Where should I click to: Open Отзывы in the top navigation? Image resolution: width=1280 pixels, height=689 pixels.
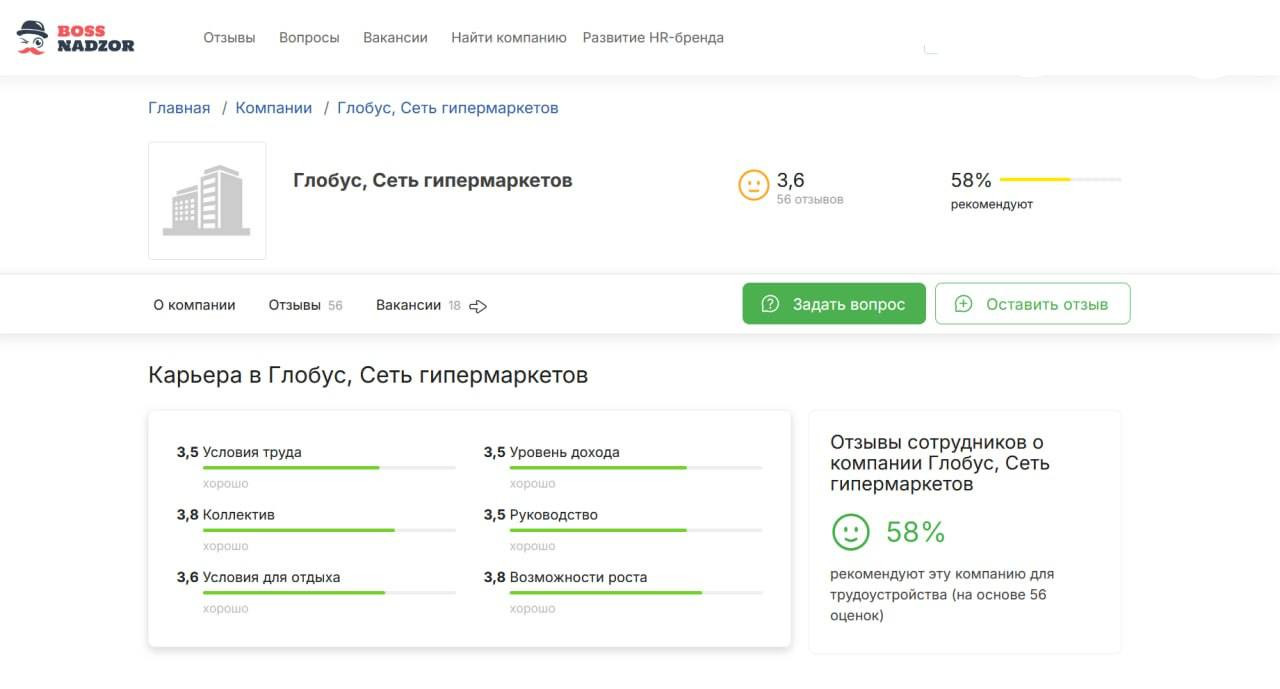[229, 37]
